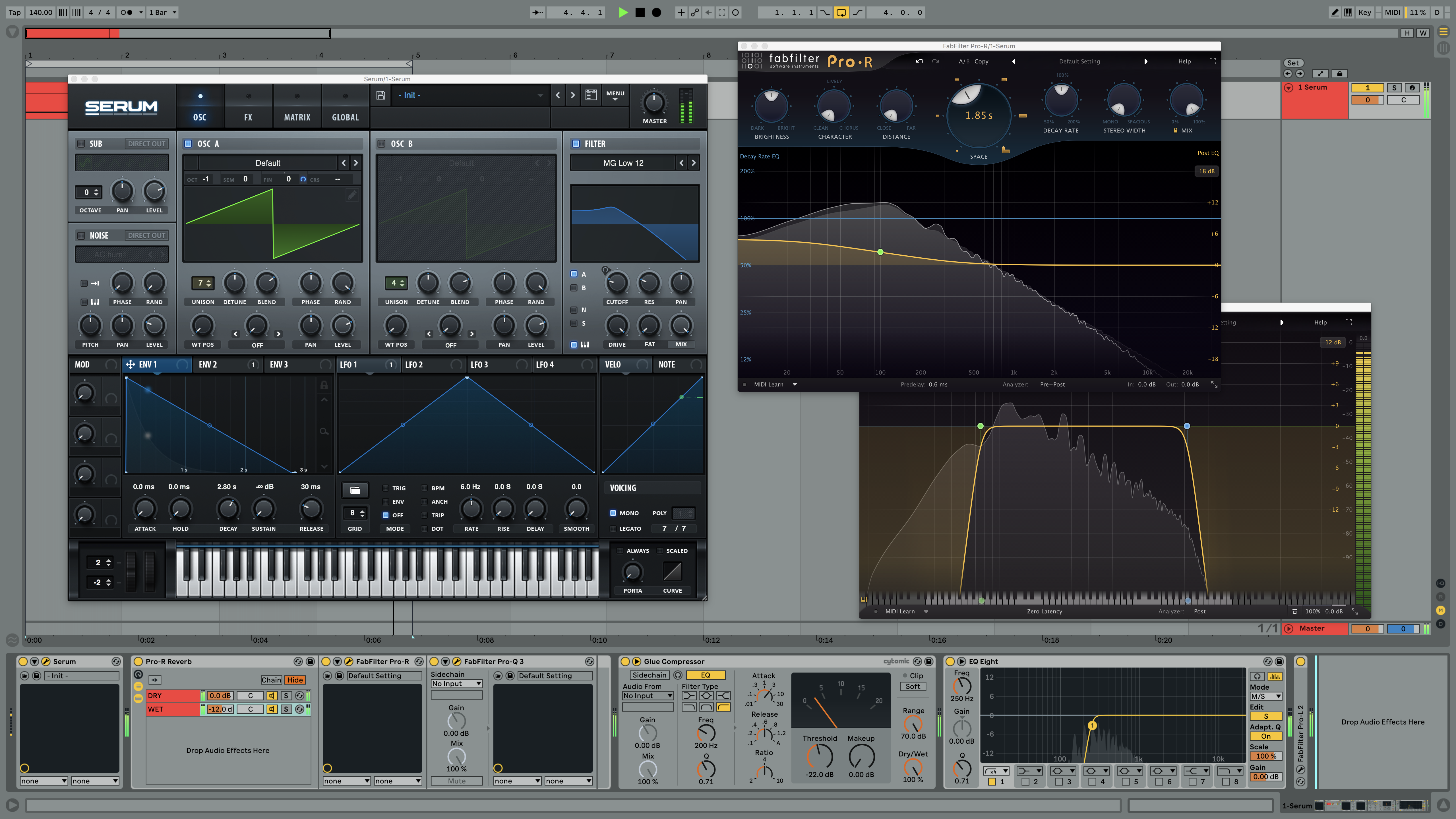Go to the next preset in the Pro-R header
Screen dimensions: 1456x819
click(1146, 61)
